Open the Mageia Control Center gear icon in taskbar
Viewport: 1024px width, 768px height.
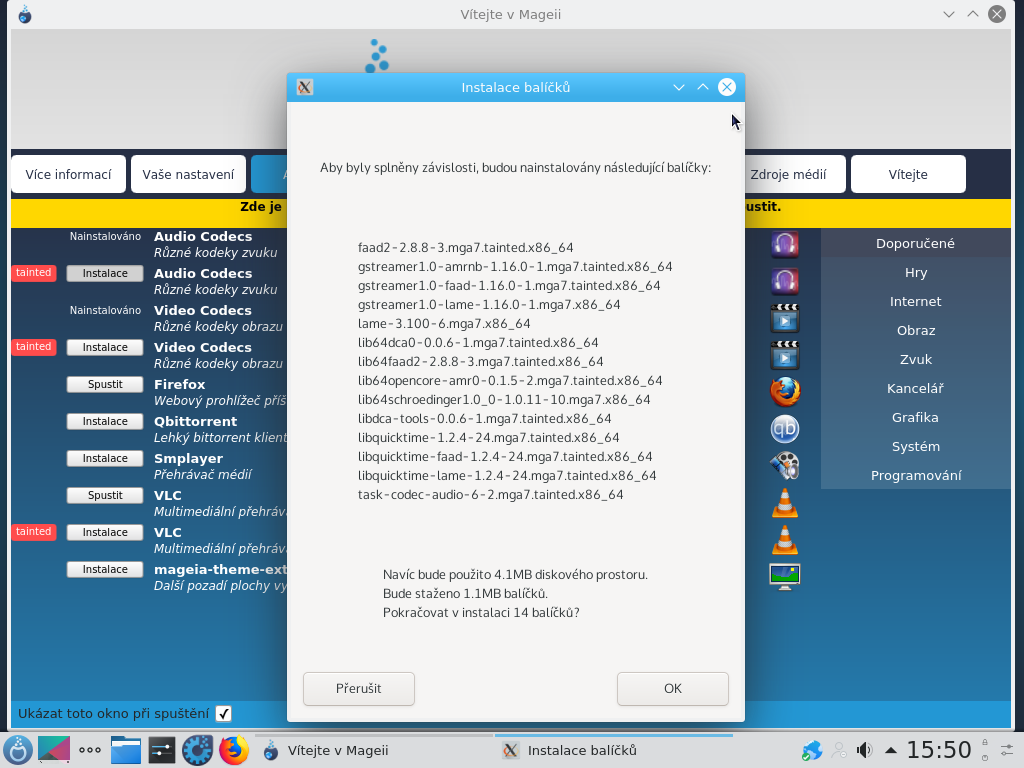(x=197, y=749)
